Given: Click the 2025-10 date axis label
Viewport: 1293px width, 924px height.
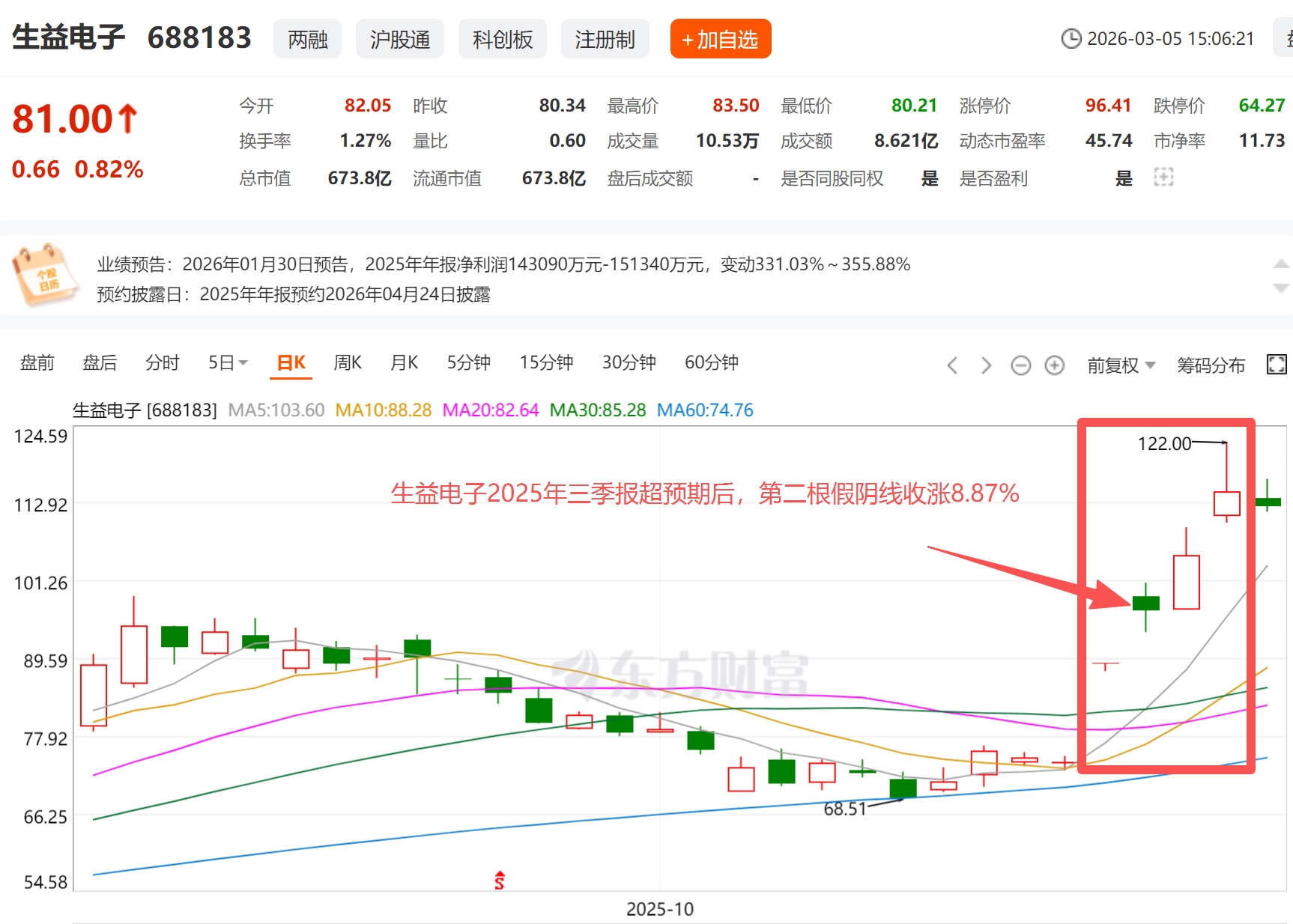Looking at the screenshot, I should coord(660,909).
